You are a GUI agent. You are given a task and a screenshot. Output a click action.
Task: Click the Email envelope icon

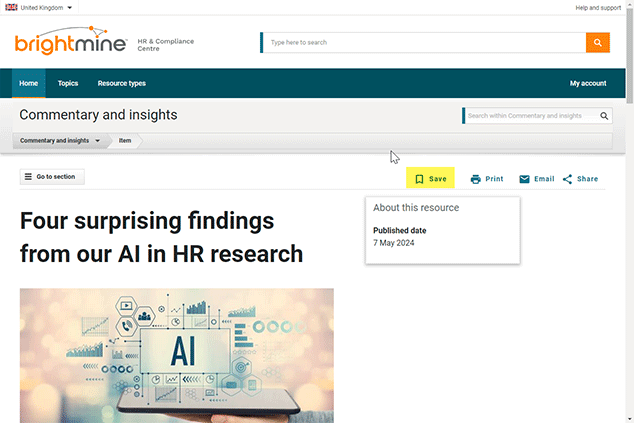(x=524, y=179)
